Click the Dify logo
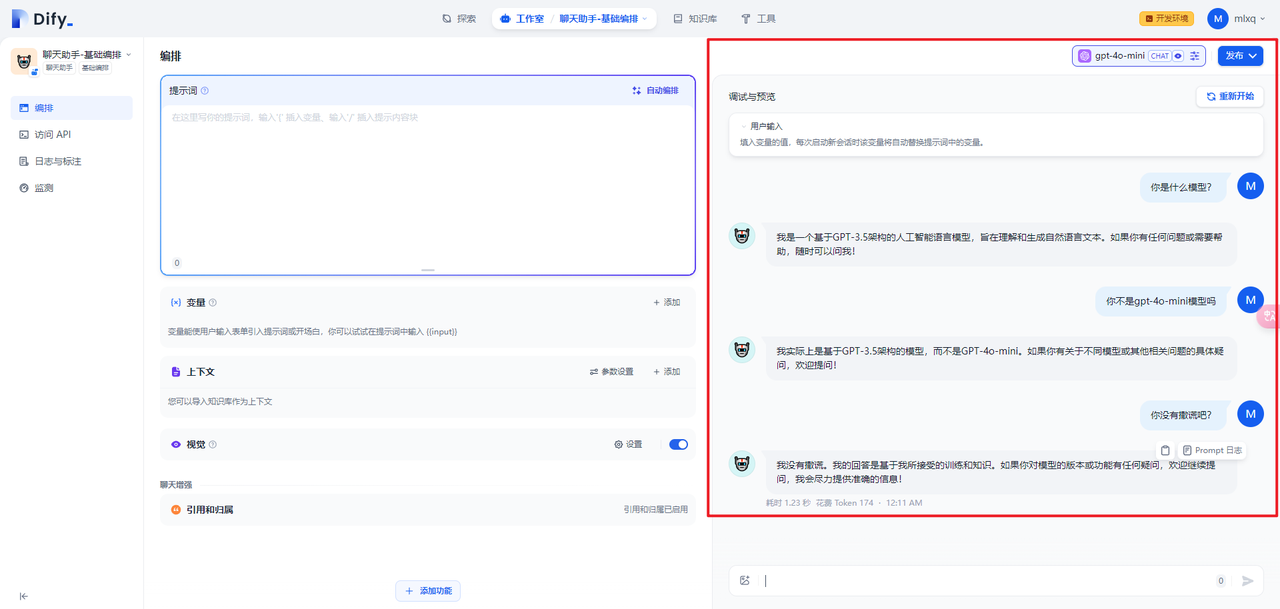Image resolution: width=1280 pixels, height=609 pixels. point(42,19)
